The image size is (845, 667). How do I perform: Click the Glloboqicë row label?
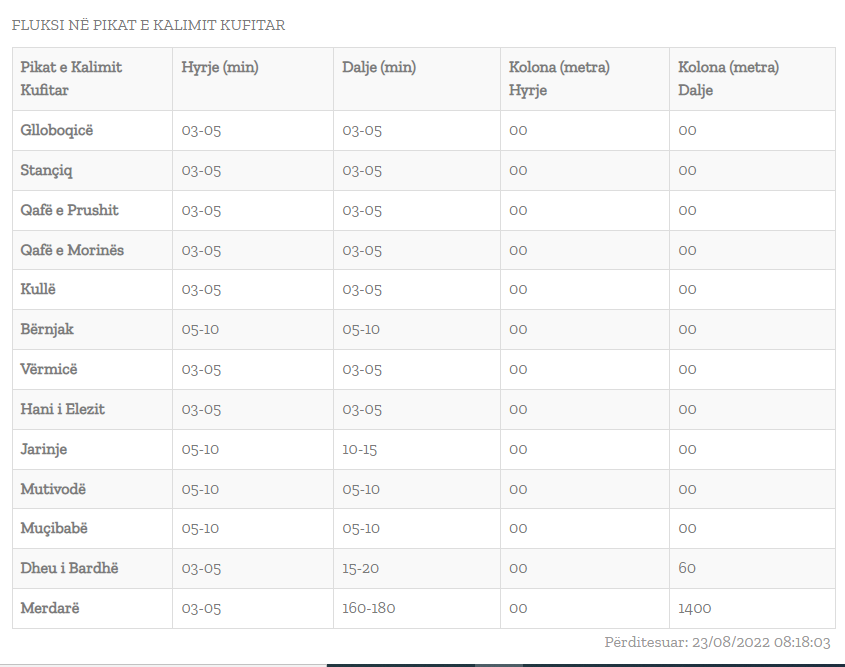57,130
